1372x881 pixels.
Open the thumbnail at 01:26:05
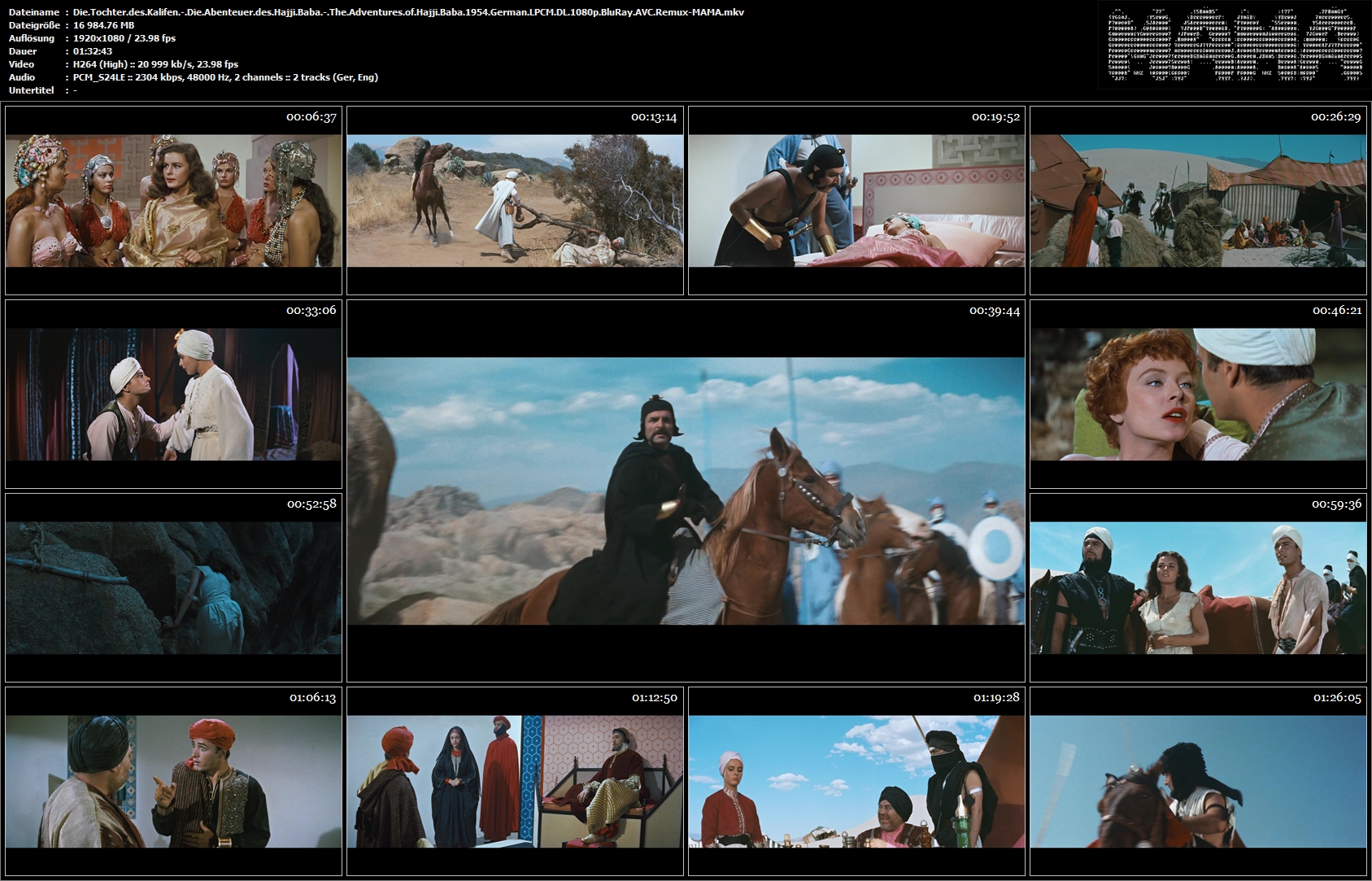(x=1198, y=781)
